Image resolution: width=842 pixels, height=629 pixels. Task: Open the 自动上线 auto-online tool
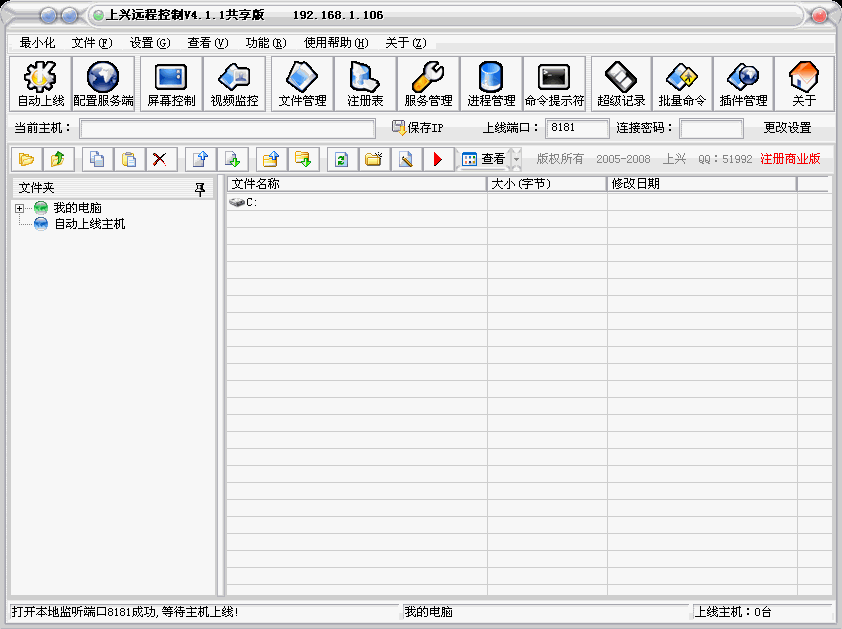41,84
